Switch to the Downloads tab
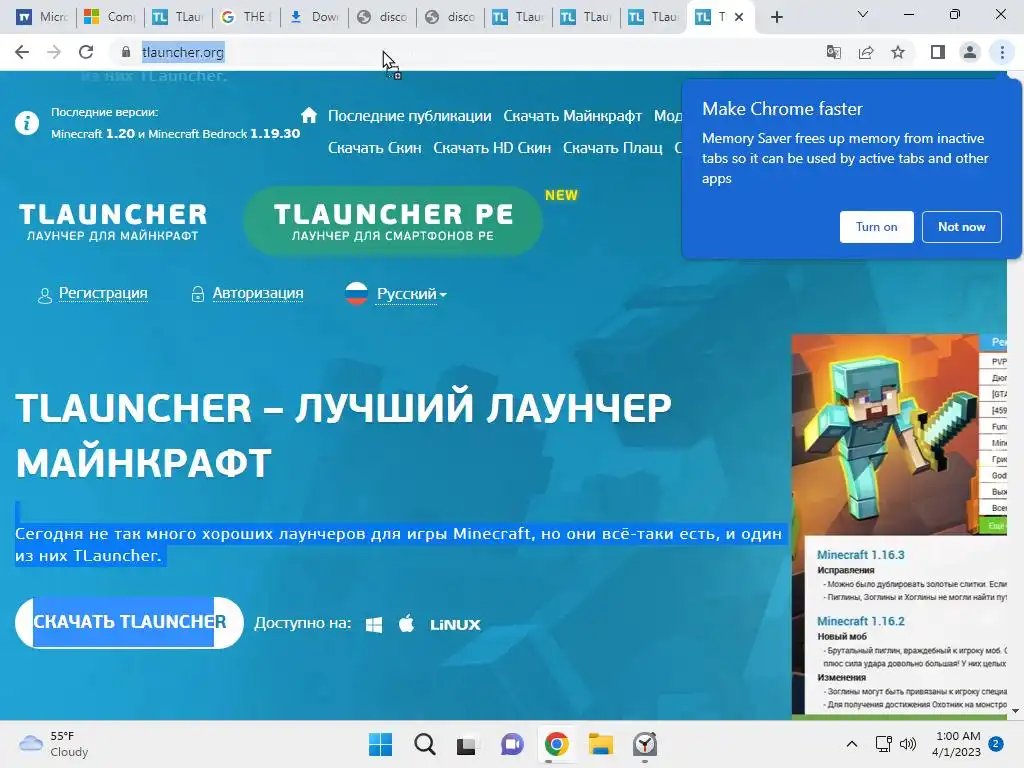The height and width of the screenshot is (768, 1024). tap(313, 17)
